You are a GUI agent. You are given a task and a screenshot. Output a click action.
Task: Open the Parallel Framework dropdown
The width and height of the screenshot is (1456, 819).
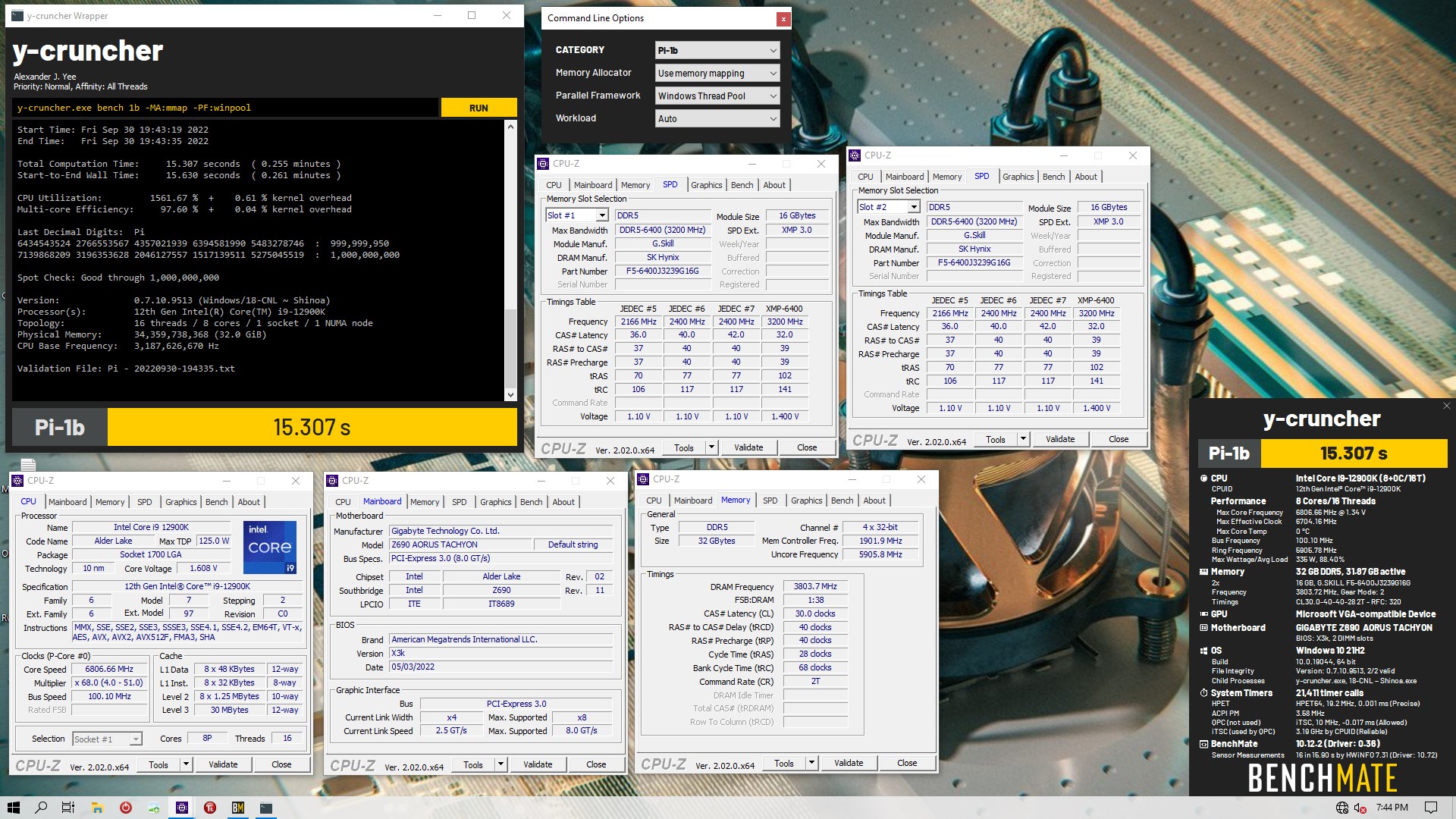pos(717,96)
